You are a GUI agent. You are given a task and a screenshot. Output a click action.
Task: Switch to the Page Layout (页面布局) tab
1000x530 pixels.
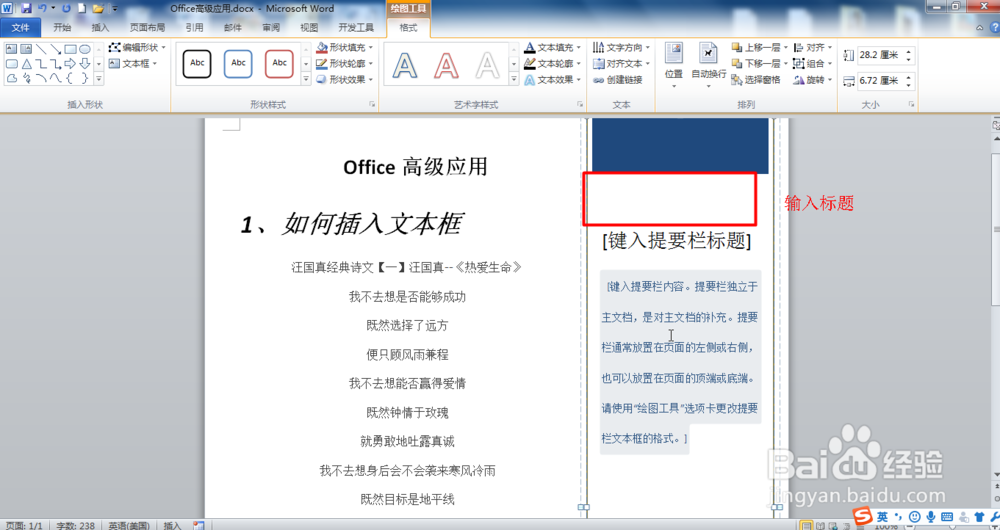coord(147,27)
